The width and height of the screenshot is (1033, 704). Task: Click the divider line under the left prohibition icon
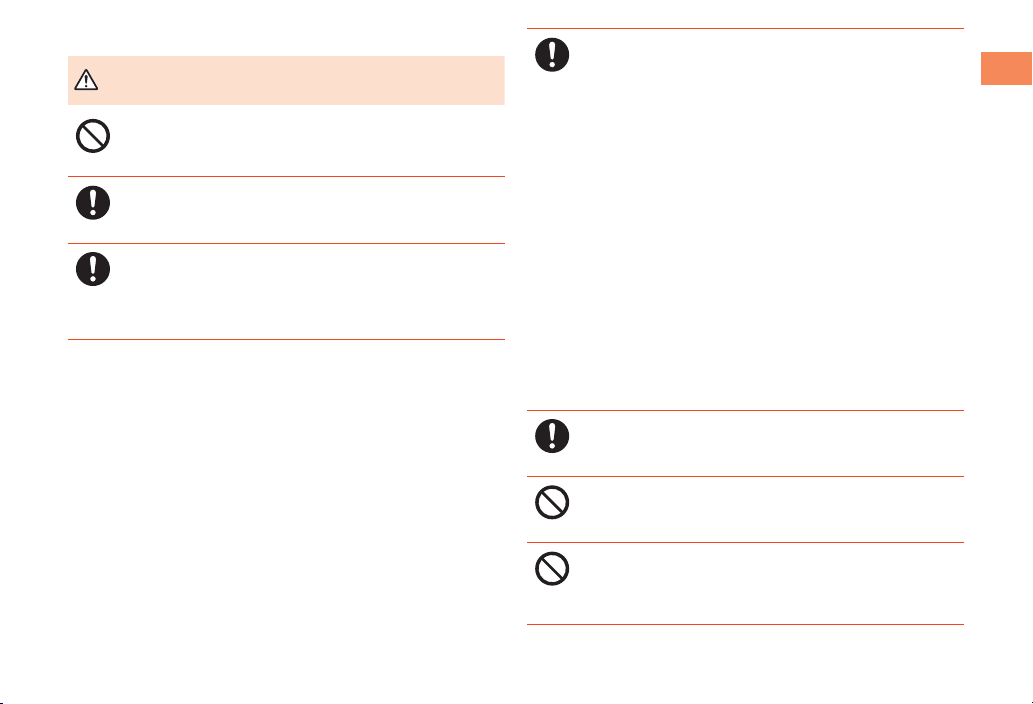(x=286, y=177)
